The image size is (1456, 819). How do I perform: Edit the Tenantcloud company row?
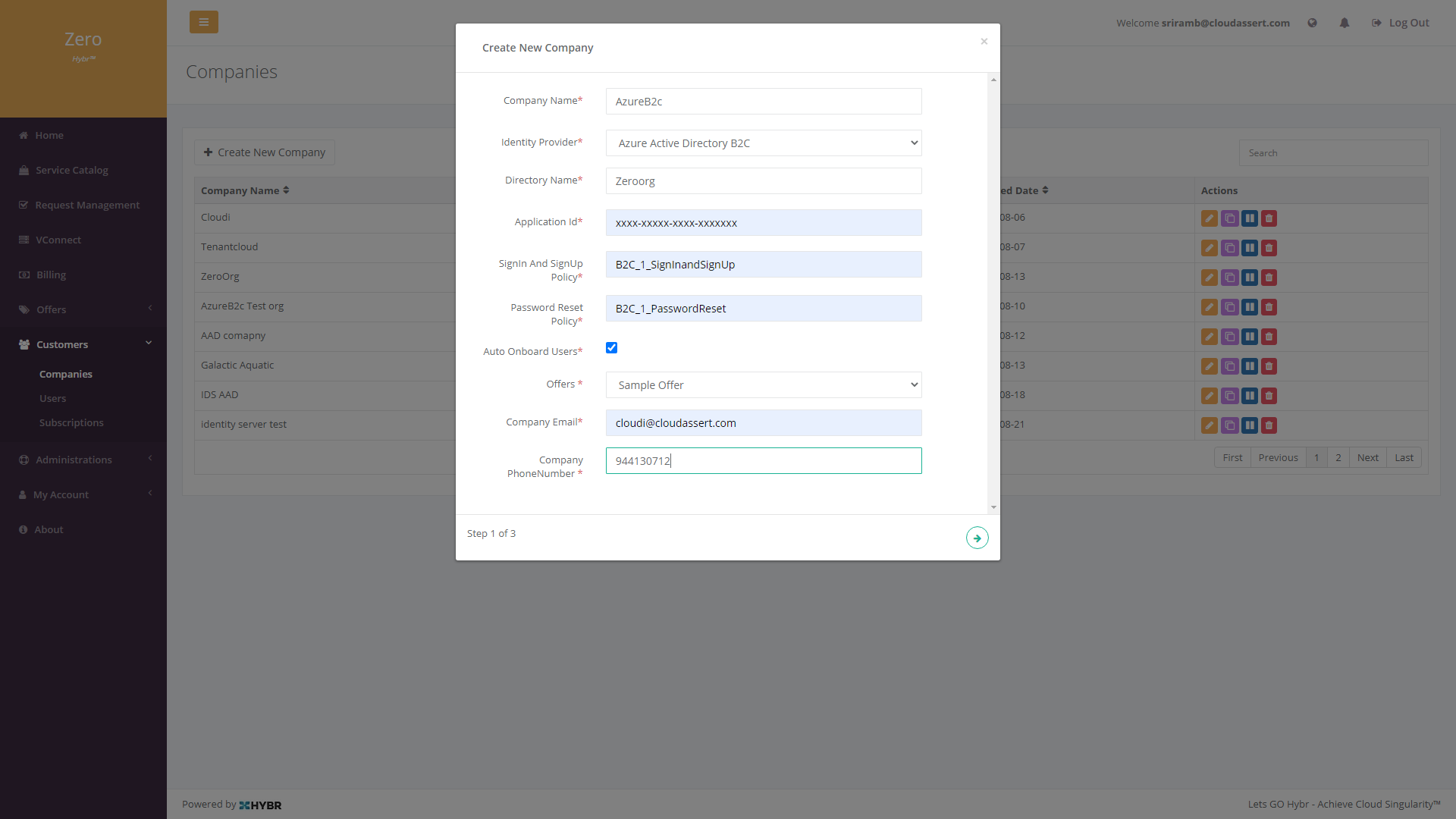pyautogui.click(x=1209, y=248)
